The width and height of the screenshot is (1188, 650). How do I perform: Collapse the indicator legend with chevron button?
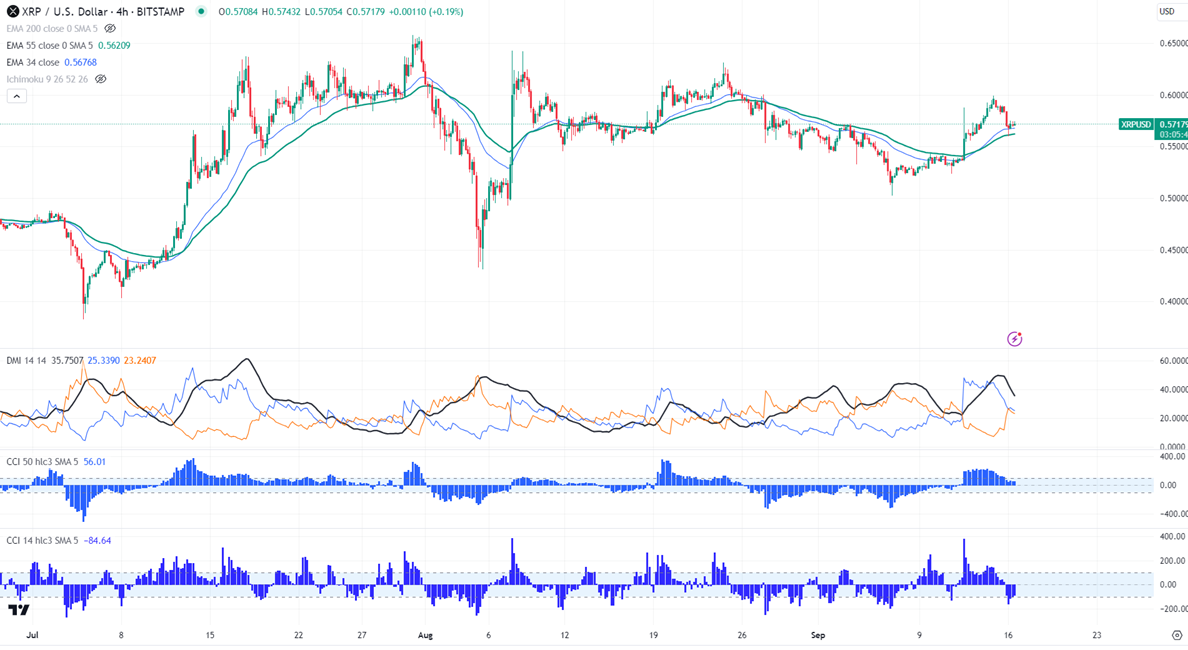[x=17, y=96]
